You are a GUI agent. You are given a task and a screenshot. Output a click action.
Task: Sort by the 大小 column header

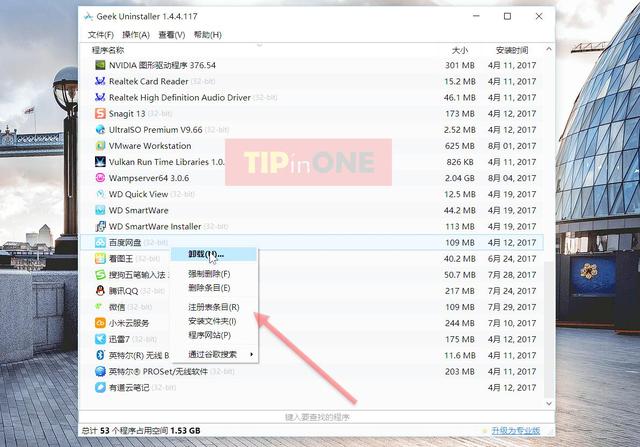tap(460, 50)
